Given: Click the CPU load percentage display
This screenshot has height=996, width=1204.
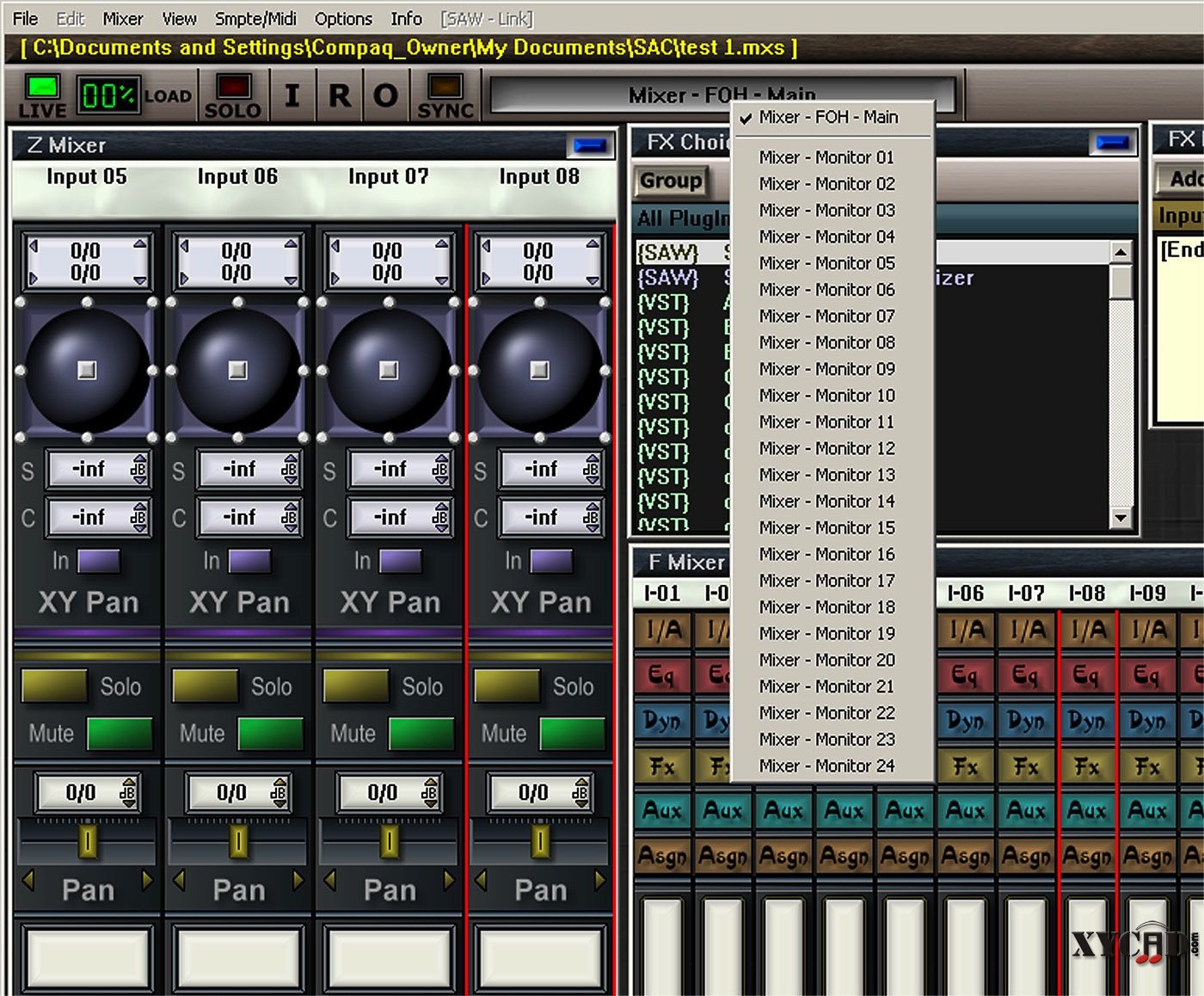Looking at the screenshot, I should coord(107,95).
